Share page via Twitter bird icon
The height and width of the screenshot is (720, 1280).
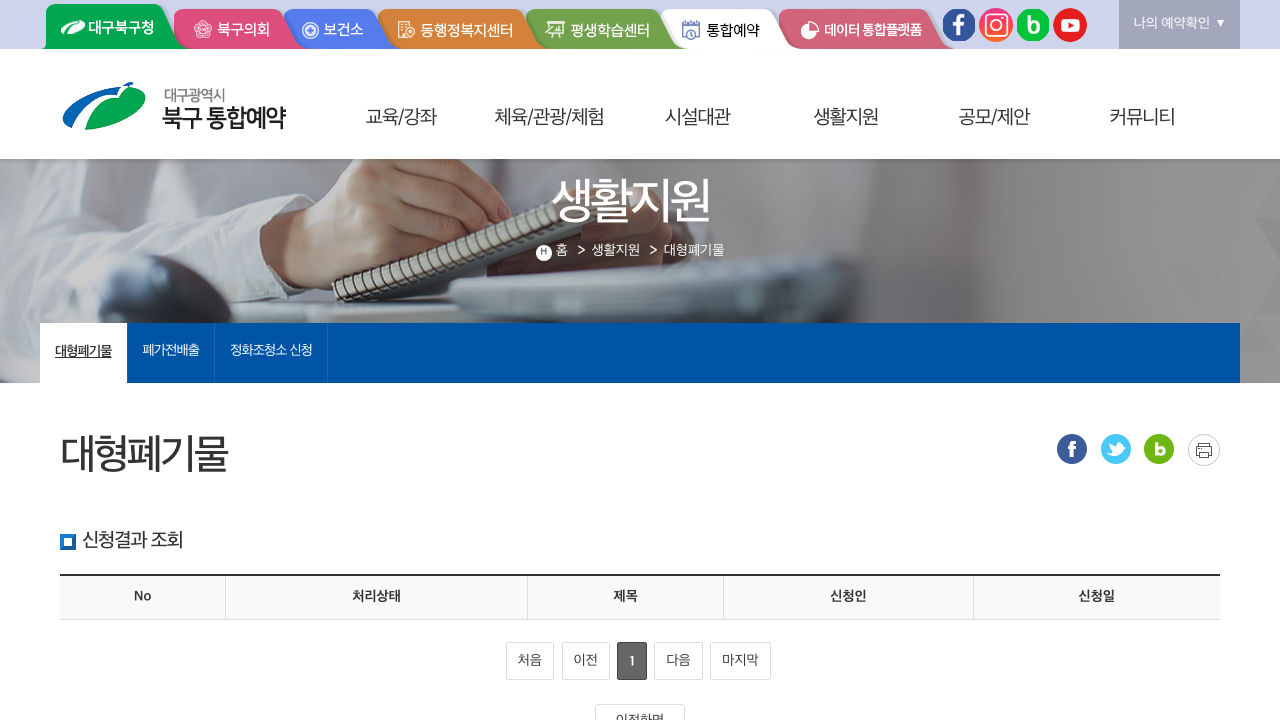click(x=1116, y=450)
